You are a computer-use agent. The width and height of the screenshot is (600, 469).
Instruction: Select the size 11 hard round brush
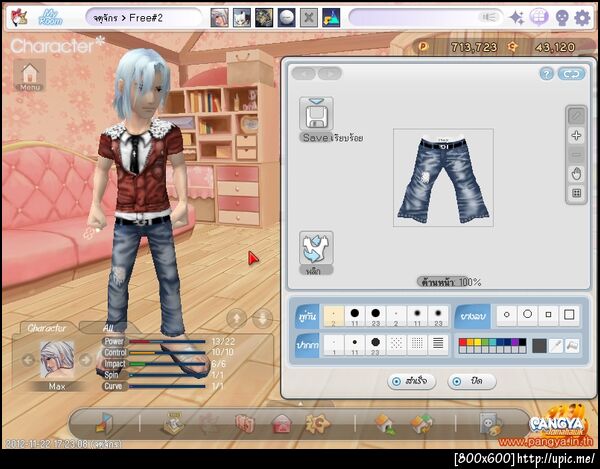[x=355, y=316]
